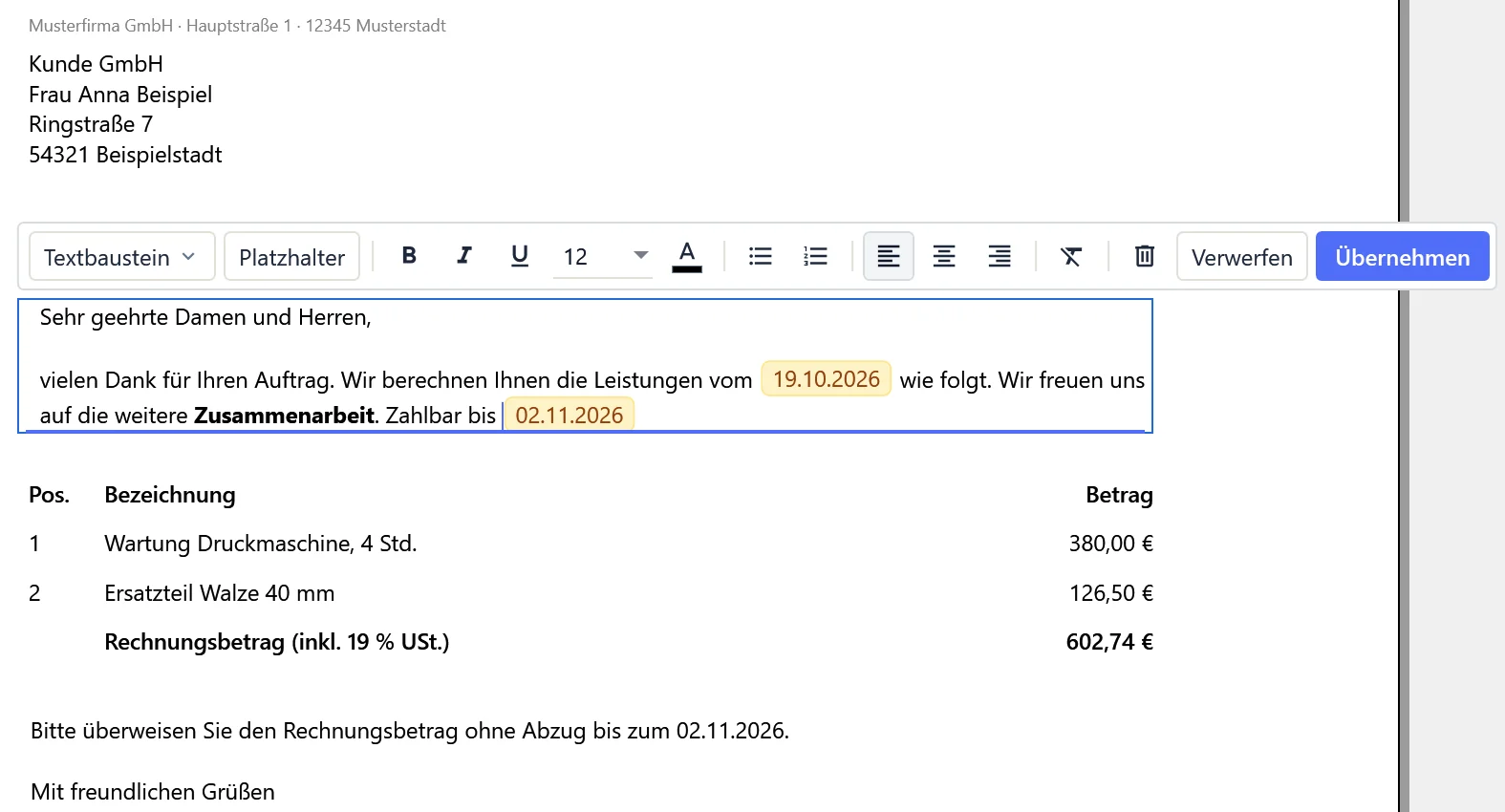
Task: Align text left
Action: tap(889, 256)
